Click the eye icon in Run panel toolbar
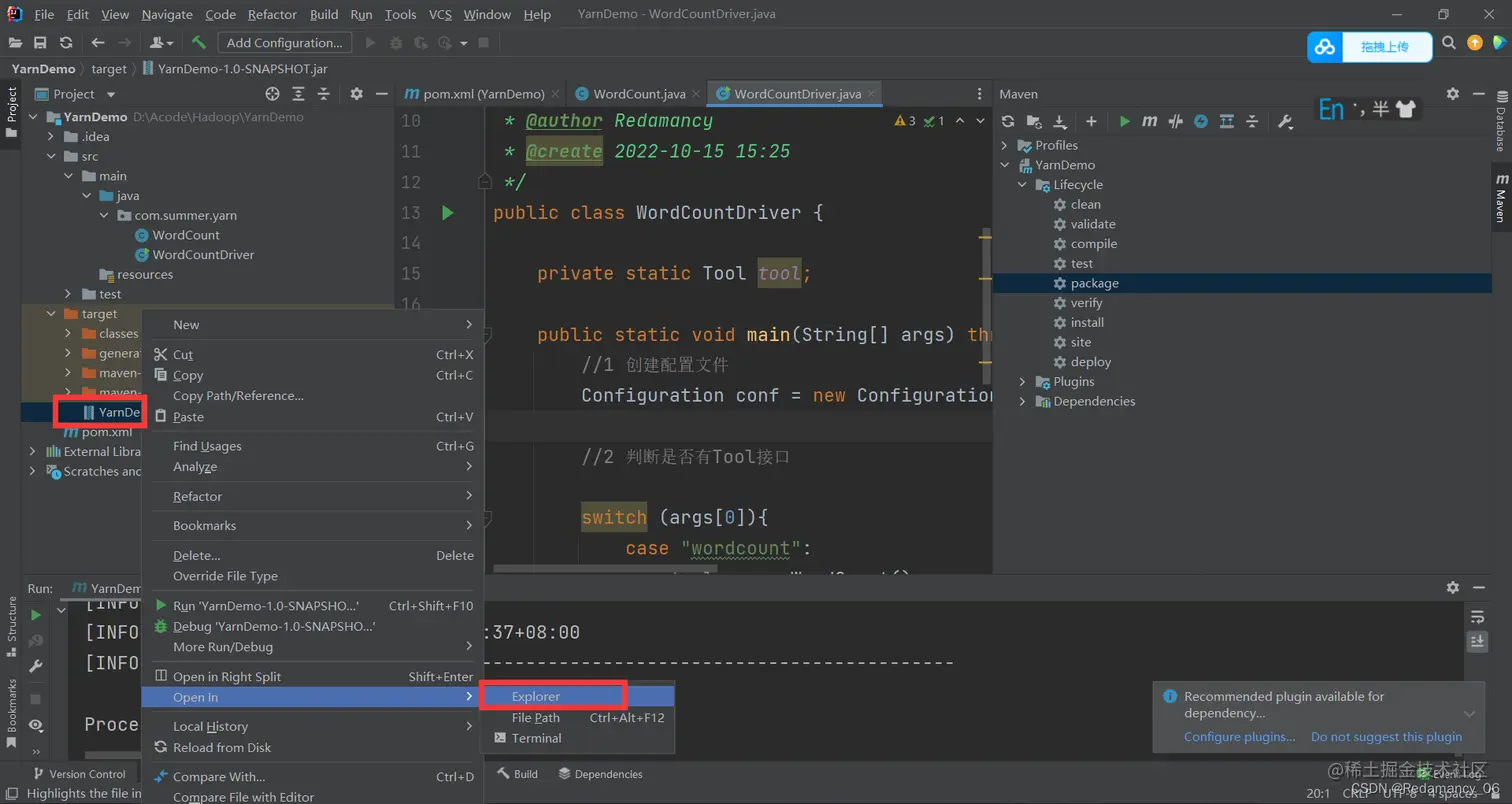Screen dimensions: 1512x804 click(x=36, y=725)
